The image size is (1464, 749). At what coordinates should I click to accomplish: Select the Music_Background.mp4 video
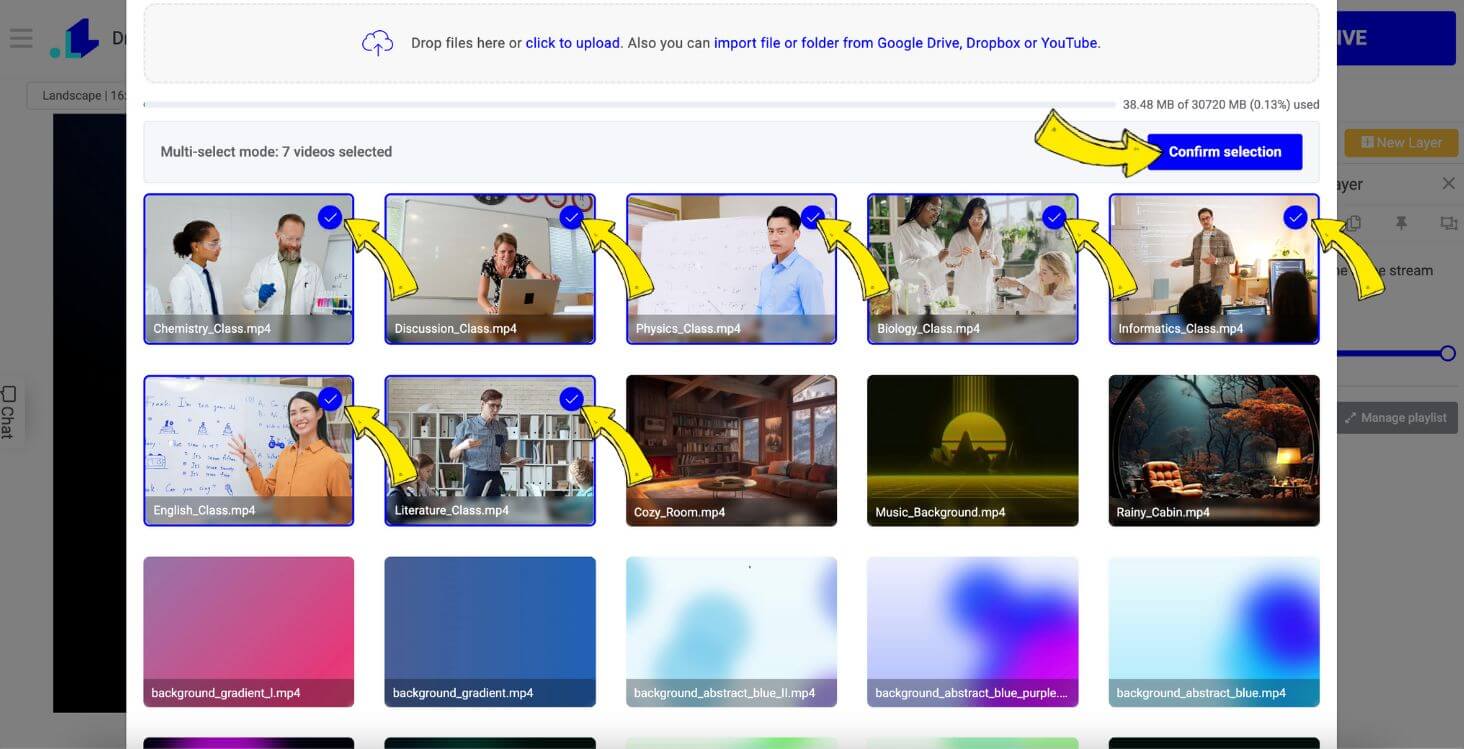[x=972, y=450]
